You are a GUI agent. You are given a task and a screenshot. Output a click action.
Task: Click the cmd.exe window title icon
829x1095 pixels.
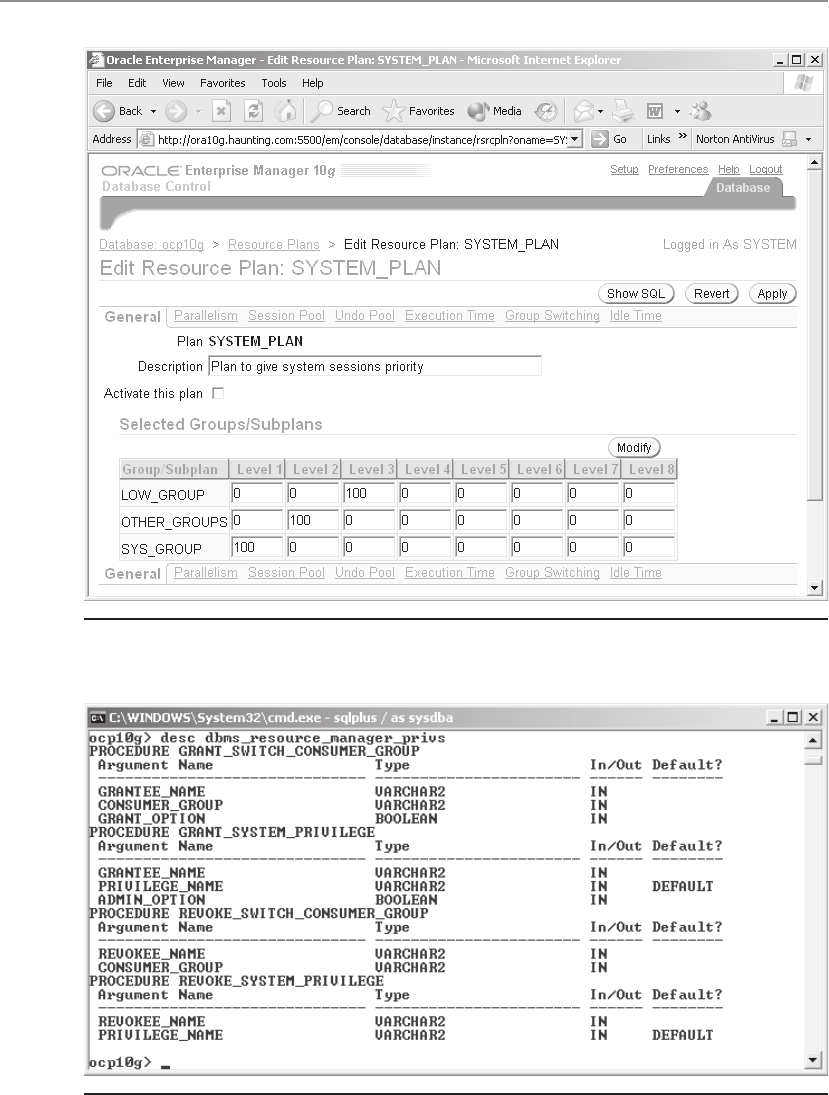point(97,718)
